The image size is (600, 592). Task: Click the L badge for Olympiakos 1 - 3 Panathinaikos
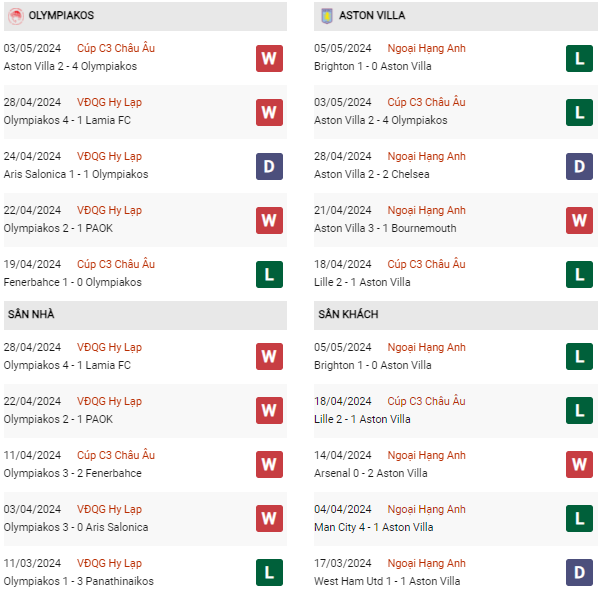(x=269, y=573)
